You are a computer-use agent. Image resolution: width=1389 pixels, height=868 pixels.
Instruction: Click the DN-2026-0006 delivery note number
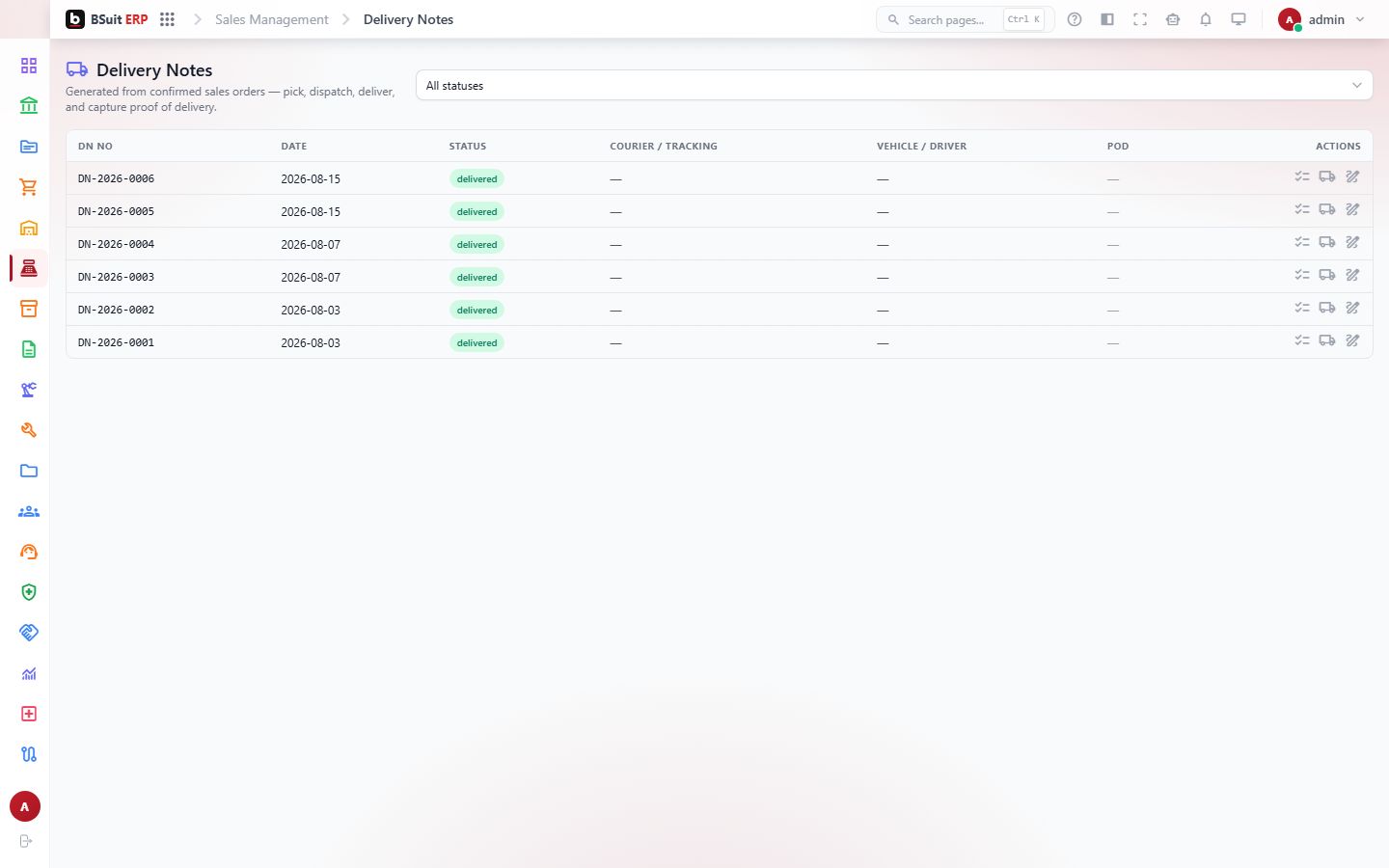click(x=116, y=178)
